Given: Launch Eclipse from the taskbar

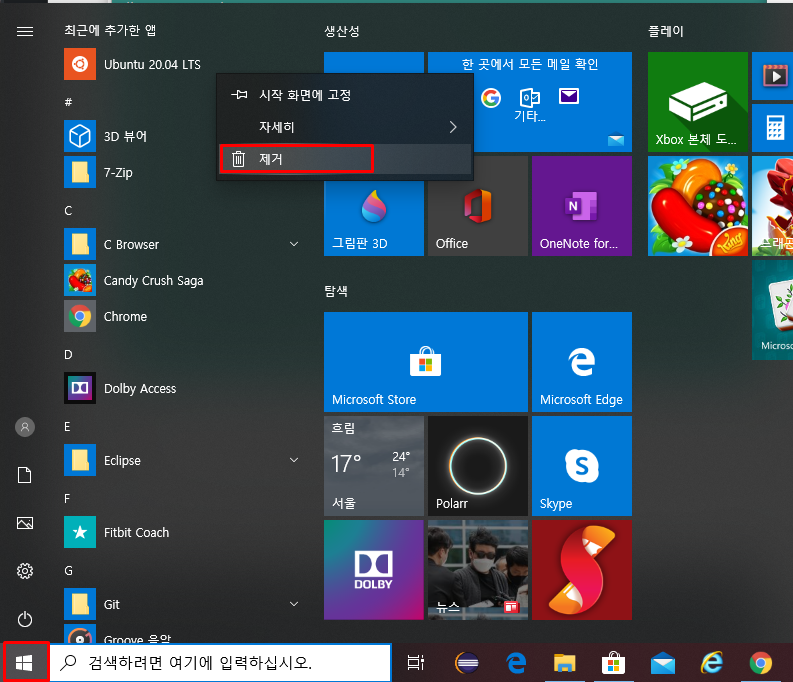Looking at the screenshot, I should coord(467,662).
